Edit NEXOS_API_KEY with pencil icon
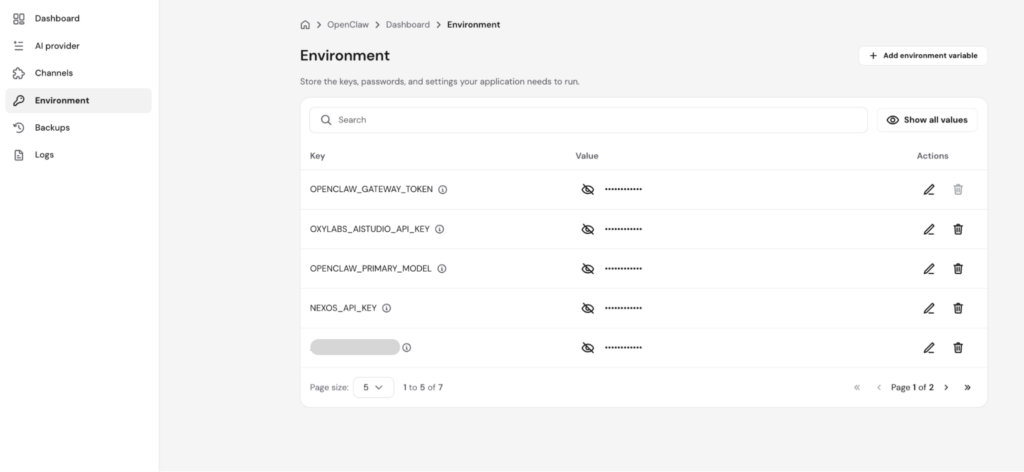This screenshot has width=1024, height=472. pyautogui.click(x=929, y=308)
